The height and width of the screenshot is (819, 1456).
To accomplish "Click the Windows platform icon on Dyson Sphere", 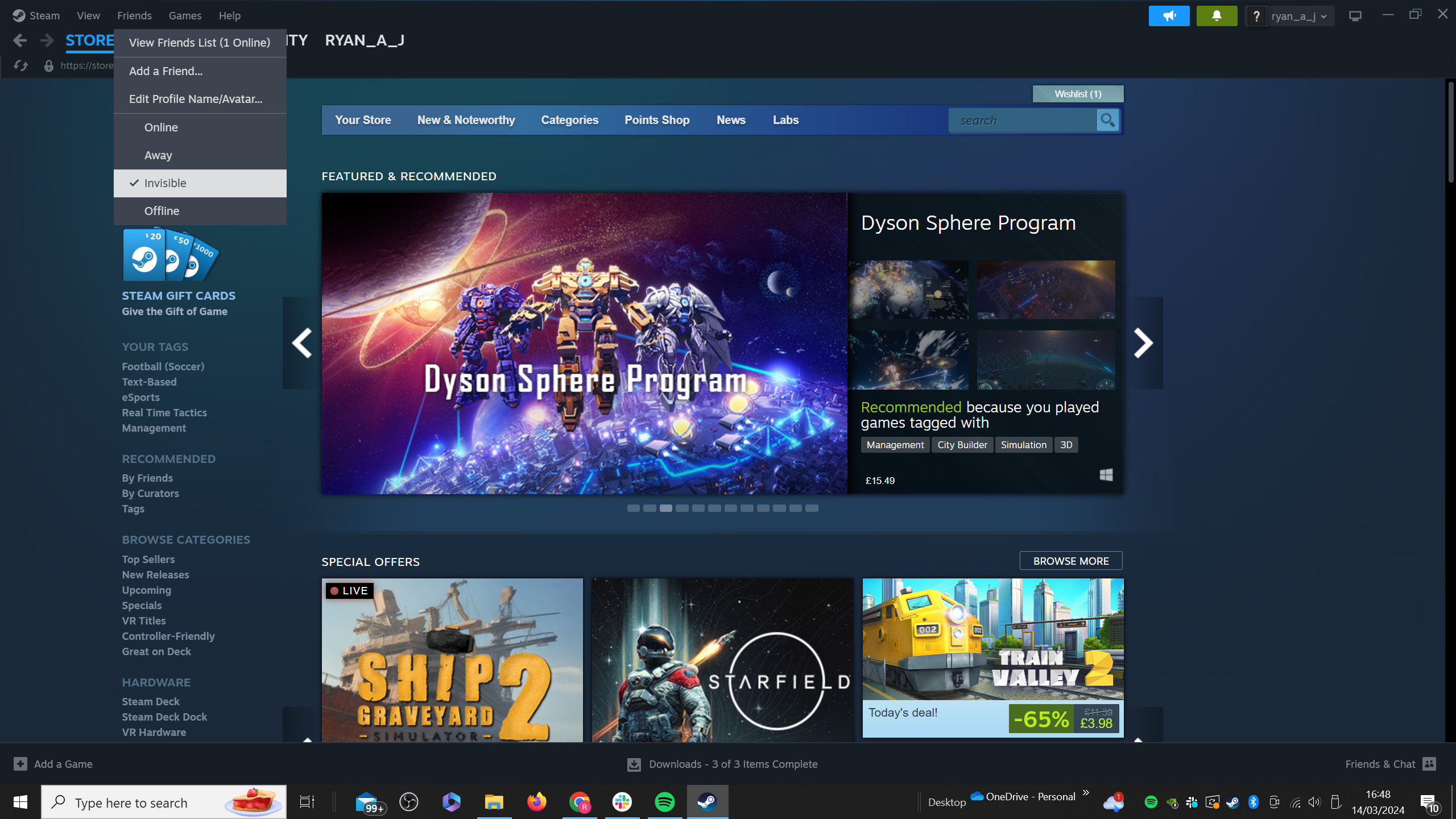I will coord(1106,475).
